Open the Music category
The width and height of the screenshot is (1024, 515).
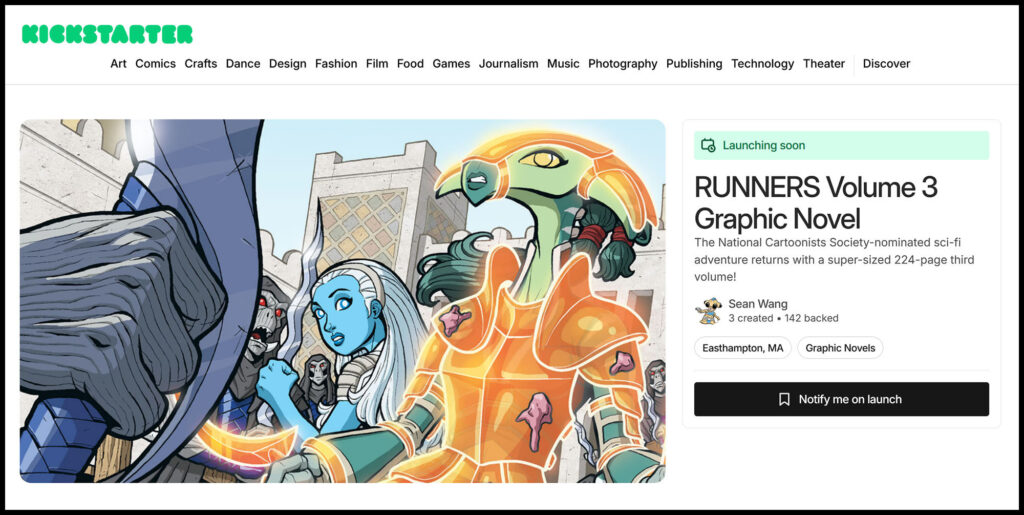point(563,63)
